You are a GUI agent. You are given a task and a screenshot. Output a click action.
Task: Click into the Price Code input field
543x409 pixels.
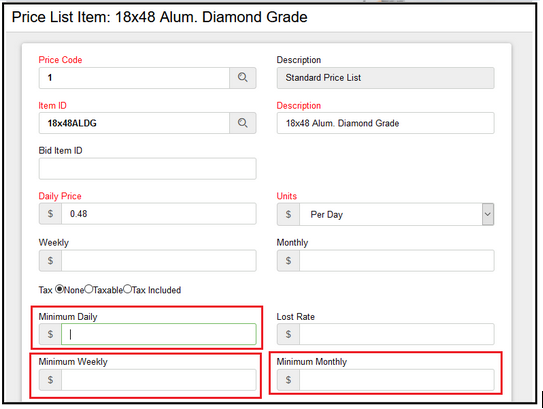coord(134,78)
